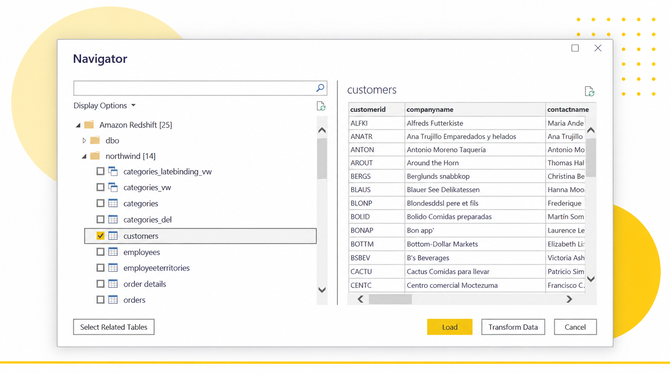The height and width of the screenshot is (373, 670).
Task: Check the categories_vw checkbox
Action: (x=100, y=187)
